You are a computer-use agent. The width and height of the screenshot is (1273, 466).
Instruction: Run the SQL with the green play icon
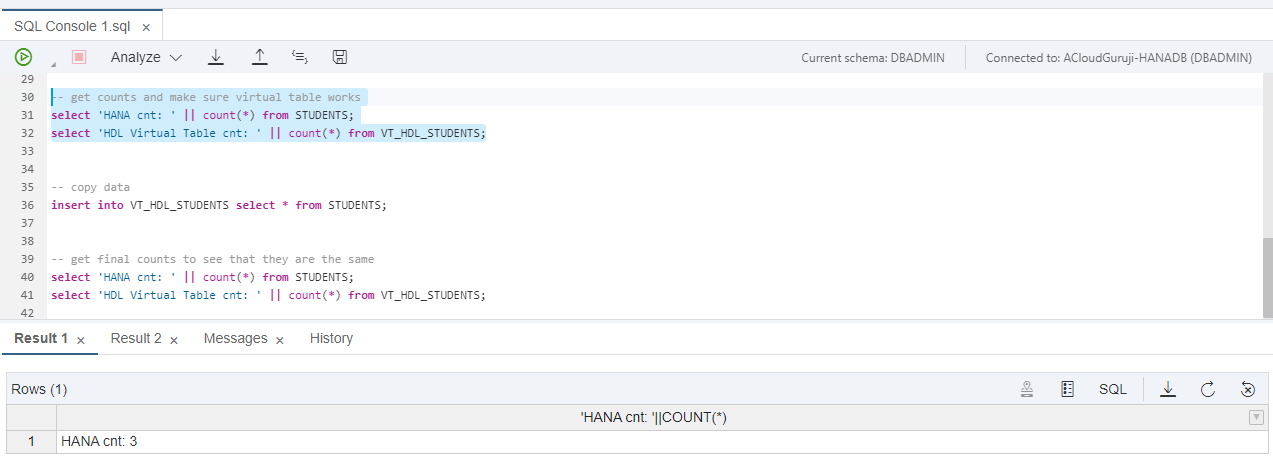click(x=22, y=57)
